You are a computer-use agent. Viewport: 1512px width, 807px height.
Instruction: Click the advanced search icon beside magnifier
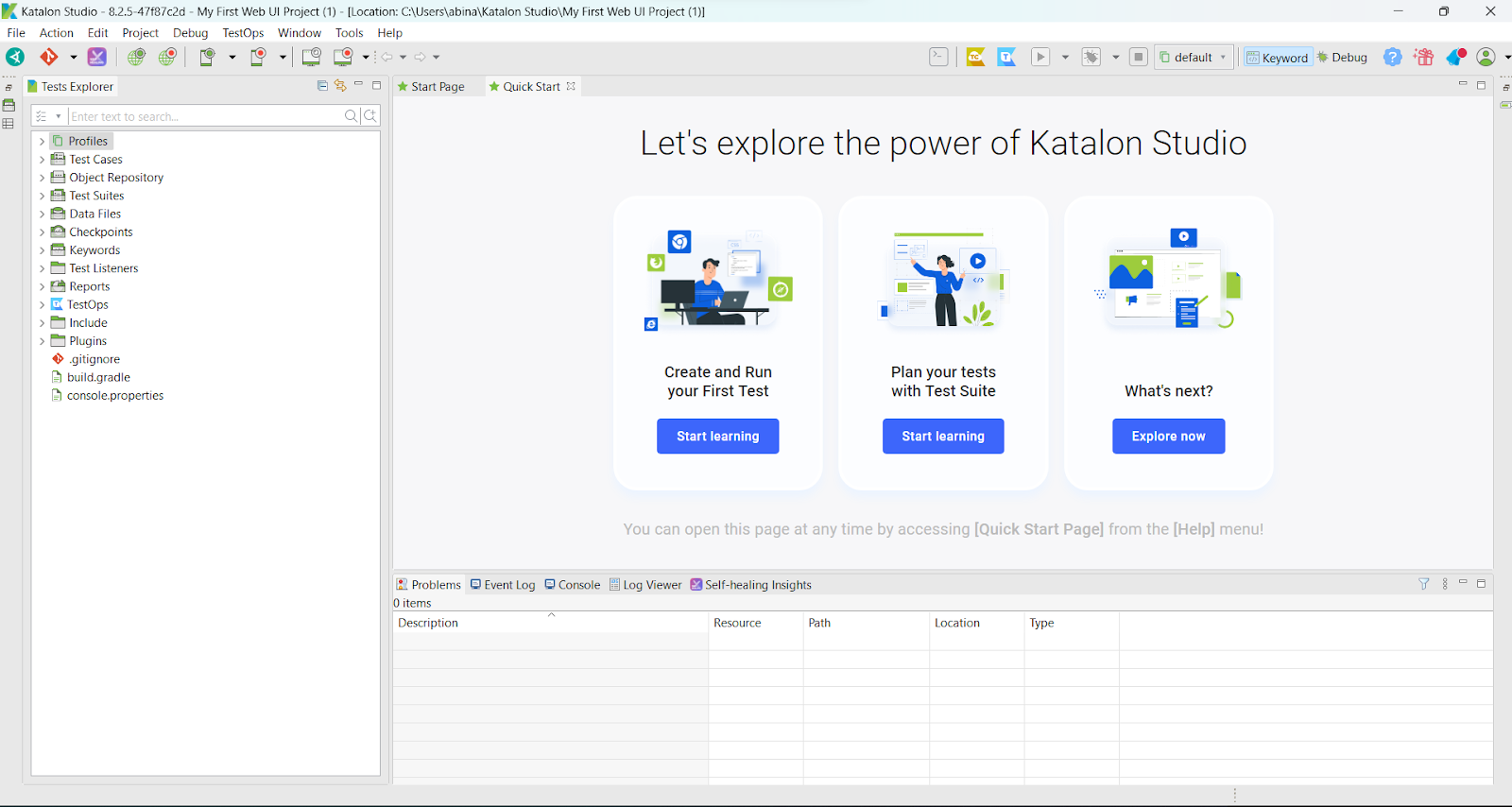370,116
